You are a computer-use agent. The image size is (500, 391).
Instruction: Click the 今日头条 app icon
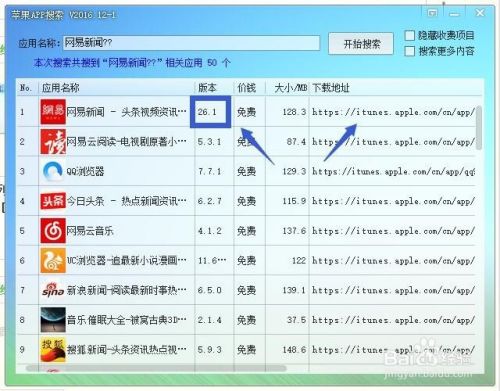[53, 201]
